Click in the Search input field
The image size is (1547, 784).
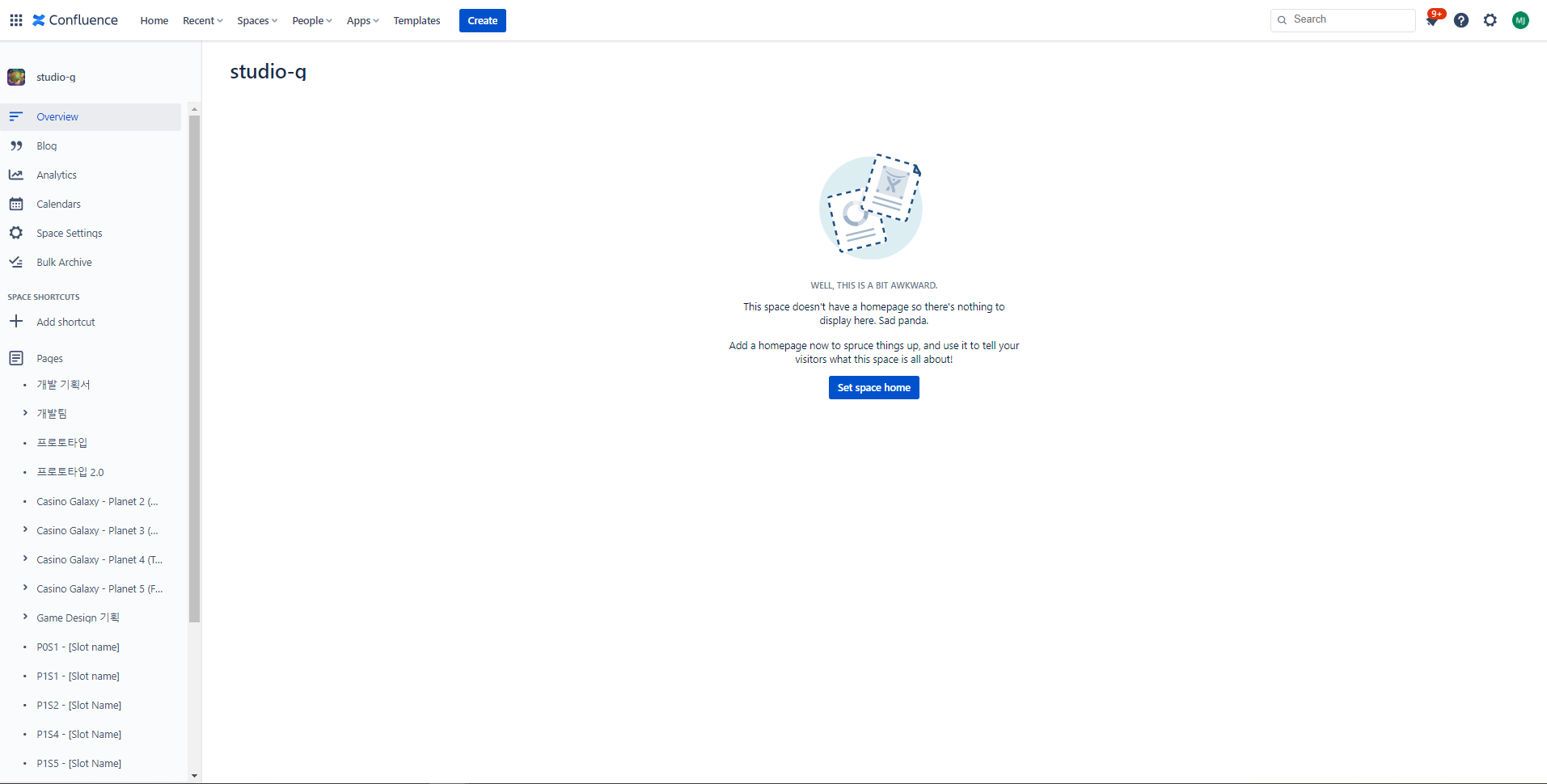[1343, 20]
